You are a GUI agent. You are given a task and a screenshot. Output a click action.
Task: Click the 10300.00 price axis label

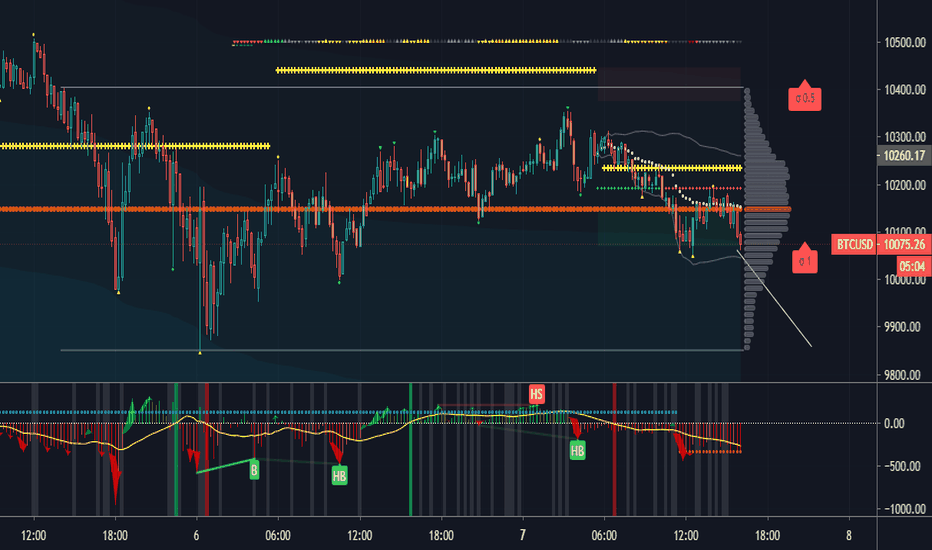pos(905,137)
